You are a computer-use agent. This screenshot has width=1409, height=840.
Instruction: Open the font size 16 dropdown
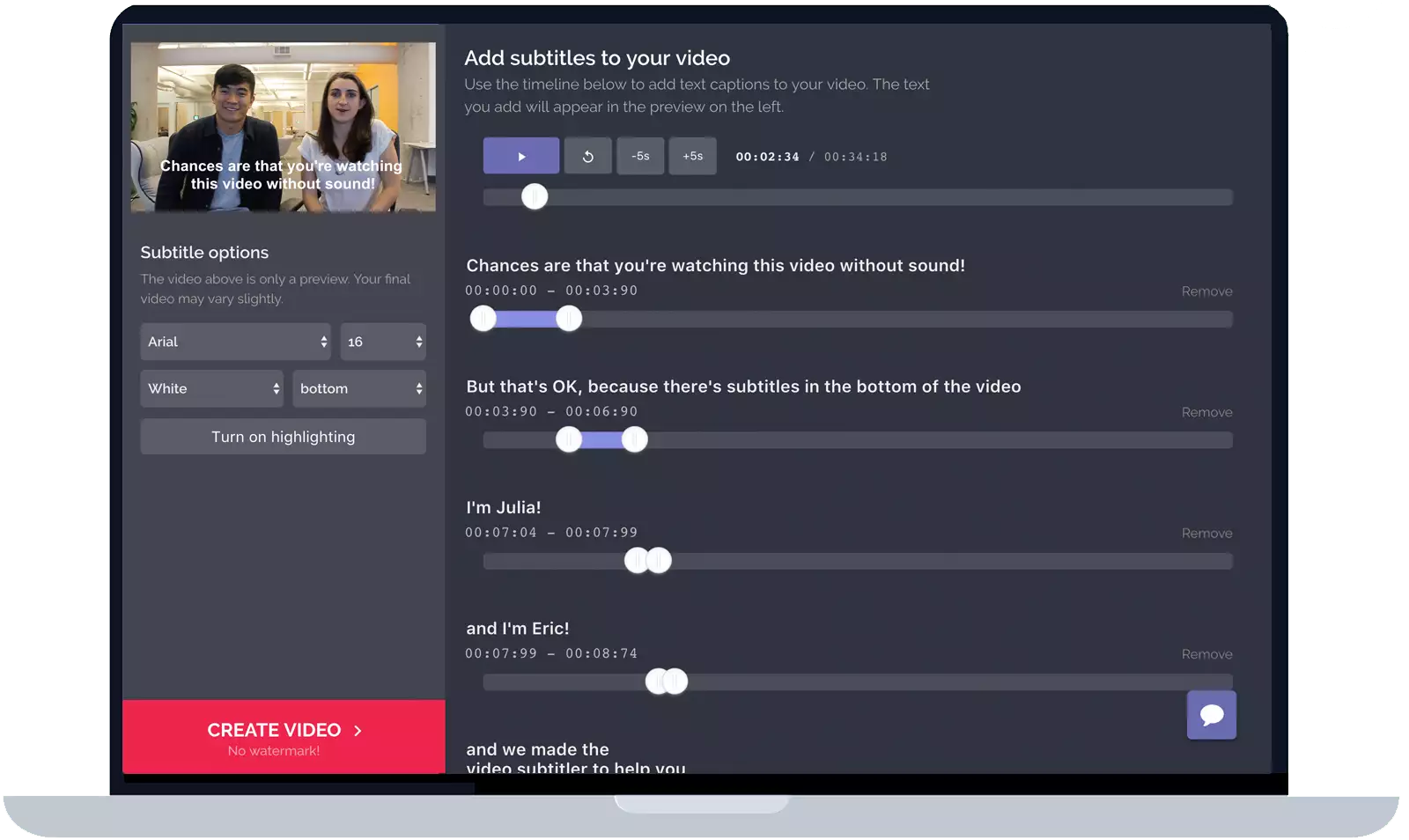[383, 342]
